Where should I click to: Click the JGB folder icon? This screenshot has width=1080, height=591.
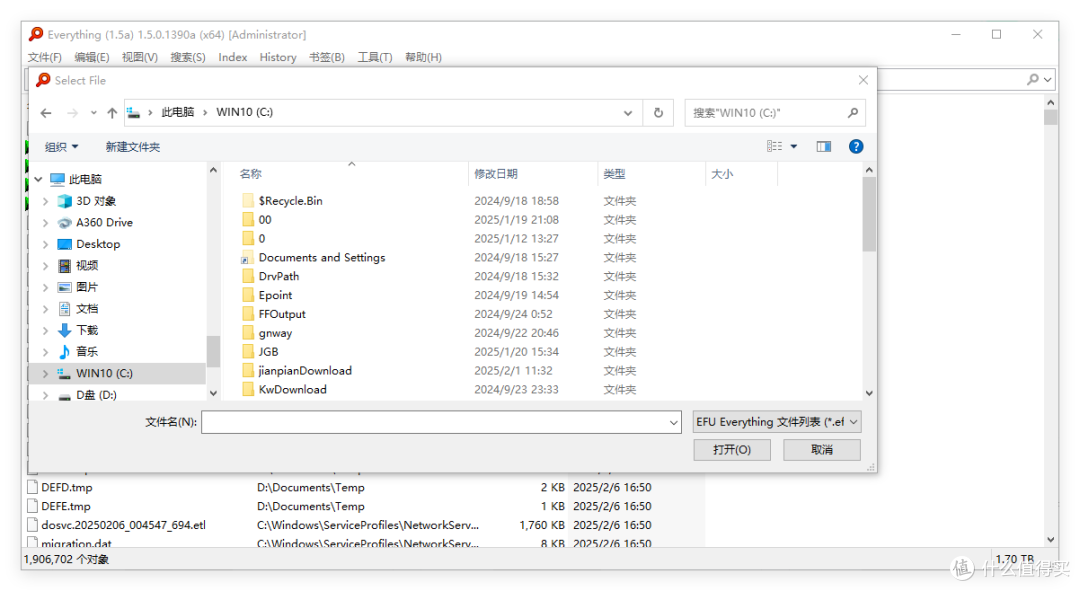click(x=248, y=351)
